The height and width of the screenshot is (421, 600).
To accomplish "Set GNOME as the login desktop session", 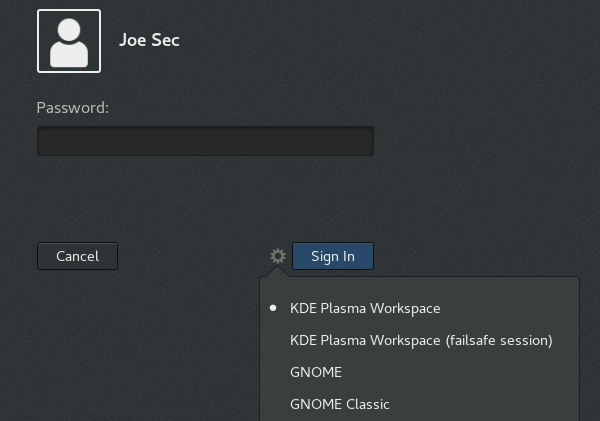I will click(316, 372).
